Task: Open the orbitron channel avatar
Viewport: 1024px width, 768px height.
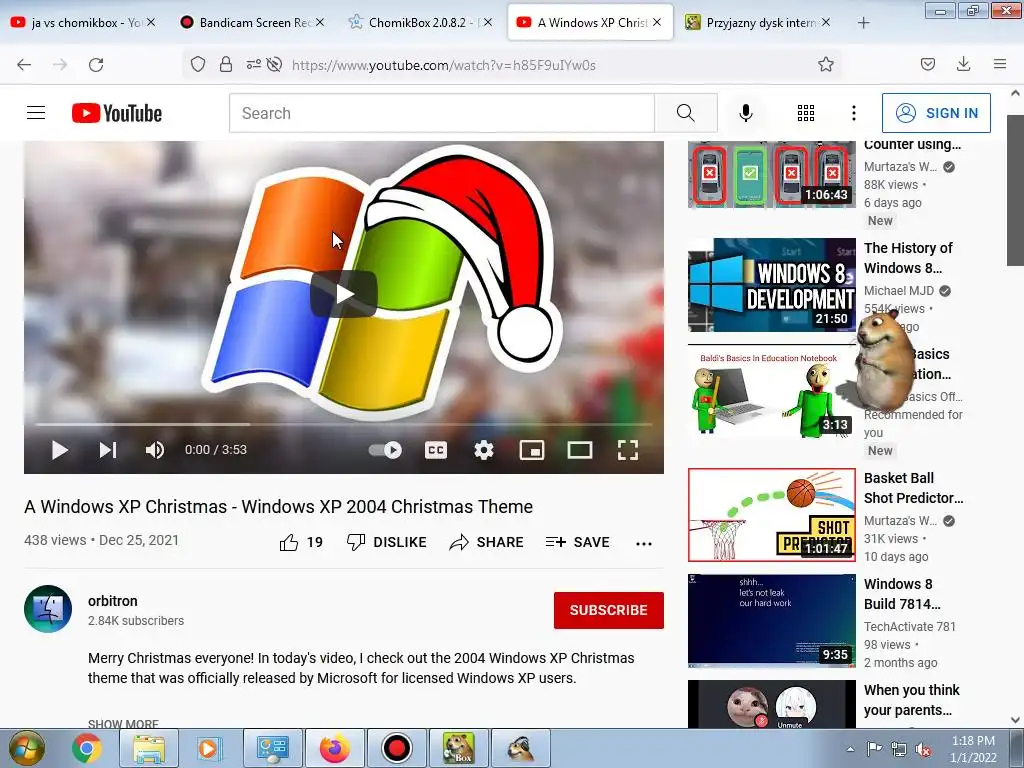Action: [48, 609]
